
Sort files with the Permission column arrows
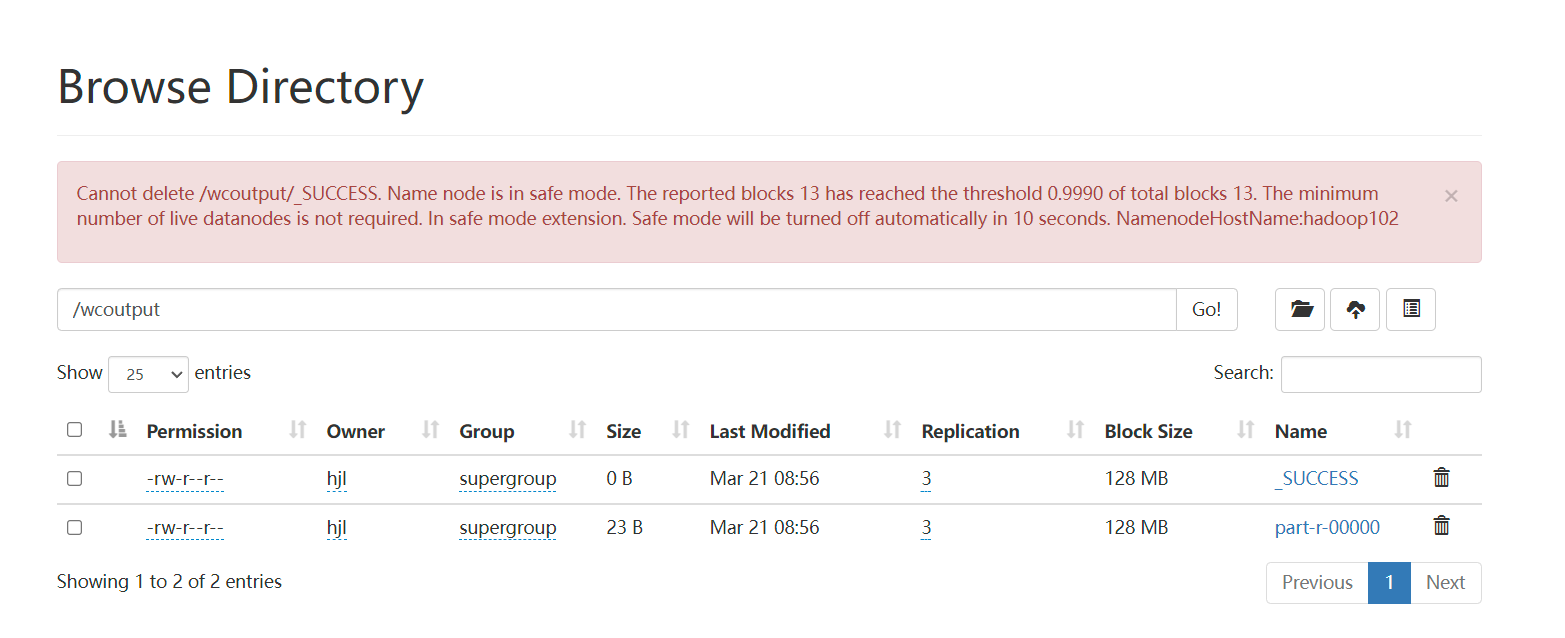tap(296, 429)
